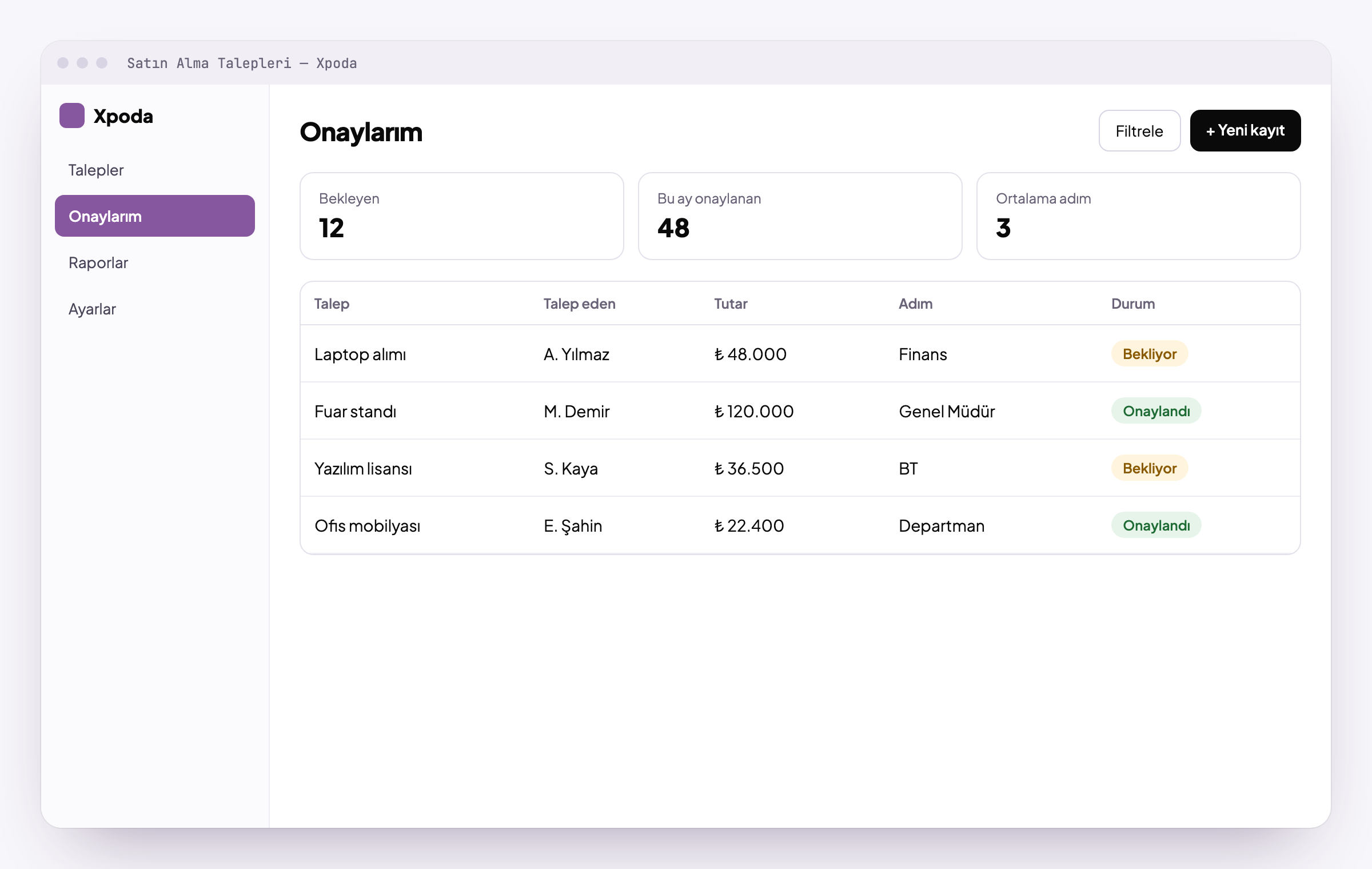Click requester S. Kaya
Screen dimensions: 1372x869
coord(571,468)
